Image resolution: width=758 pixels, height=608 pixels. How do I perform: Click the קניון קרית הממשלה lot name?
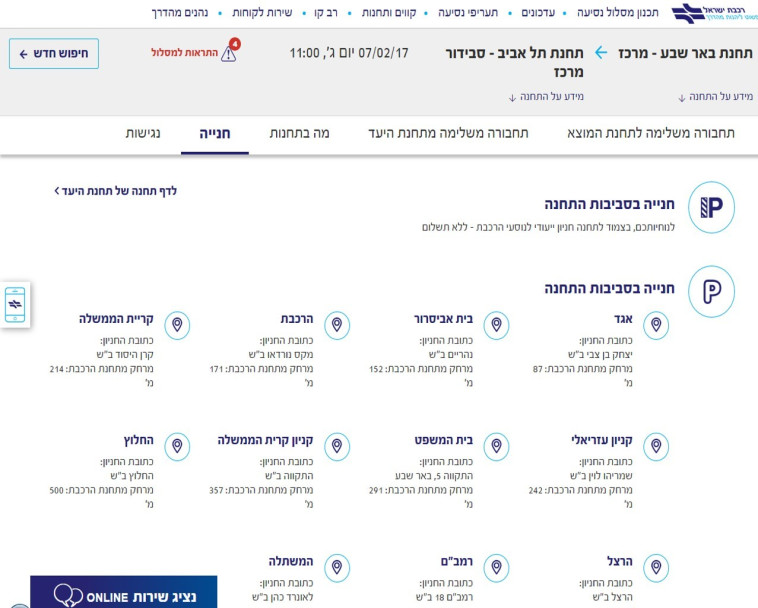[x=265, y=440]
